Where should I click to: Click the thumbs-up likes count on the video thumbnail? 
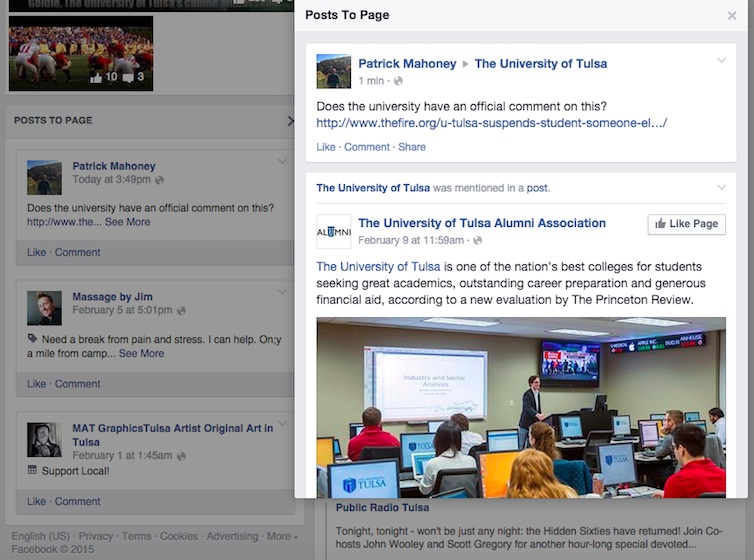103,77
